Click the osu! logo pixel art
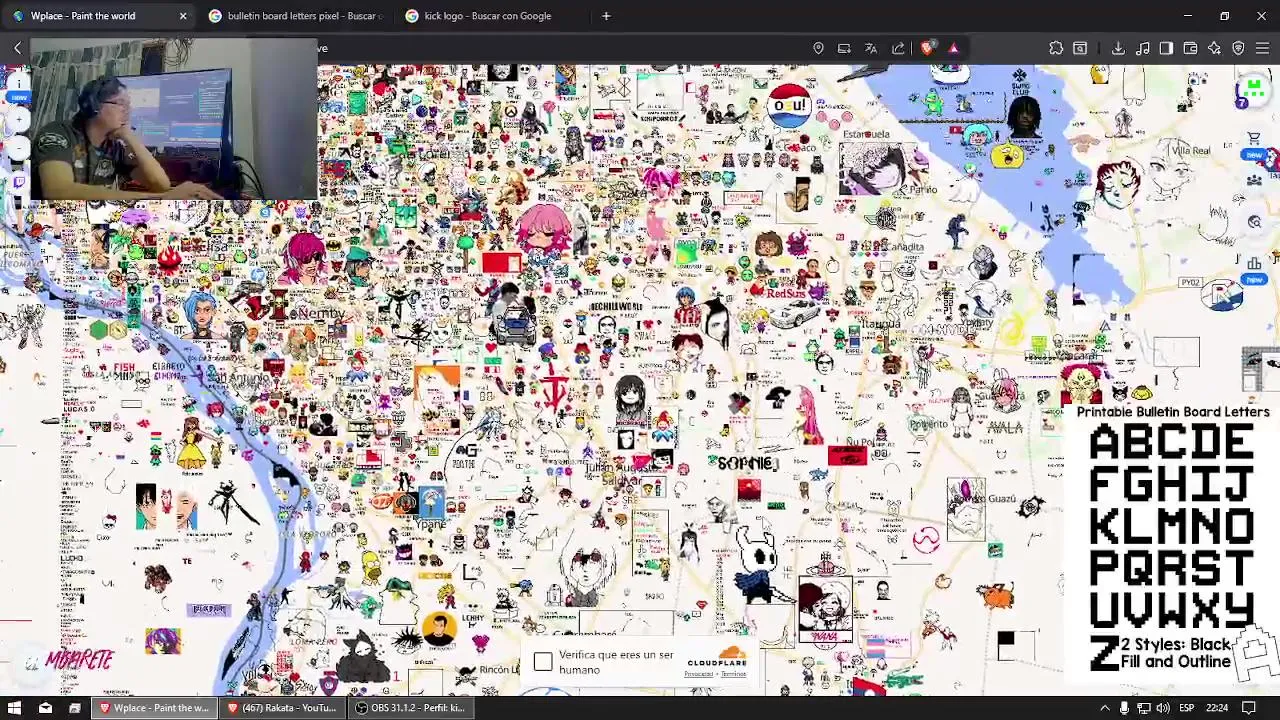 (x=789, y=106)
